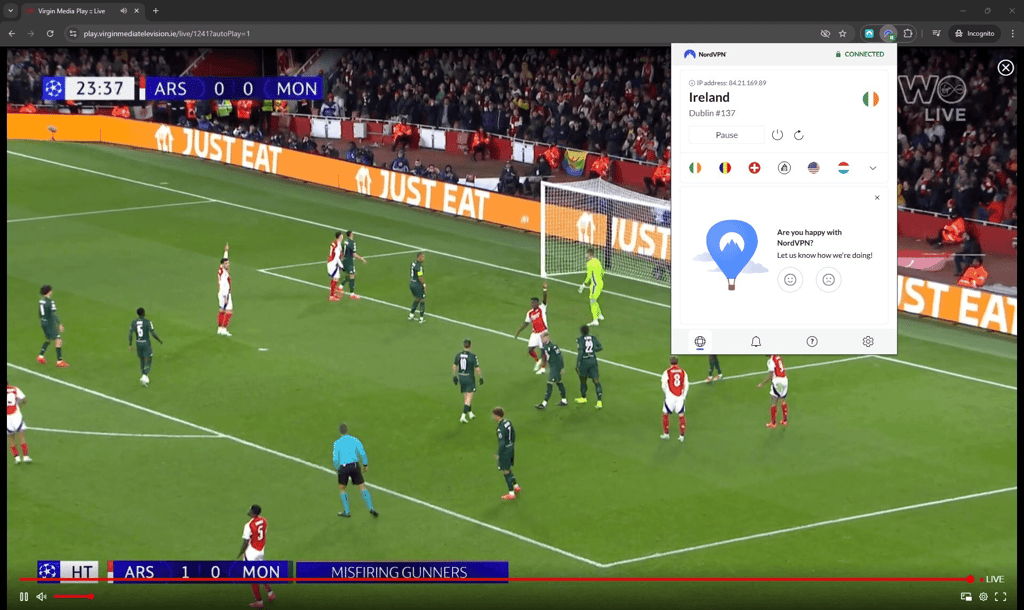Mute the video player volume
1024x610 pixels.
41,596
